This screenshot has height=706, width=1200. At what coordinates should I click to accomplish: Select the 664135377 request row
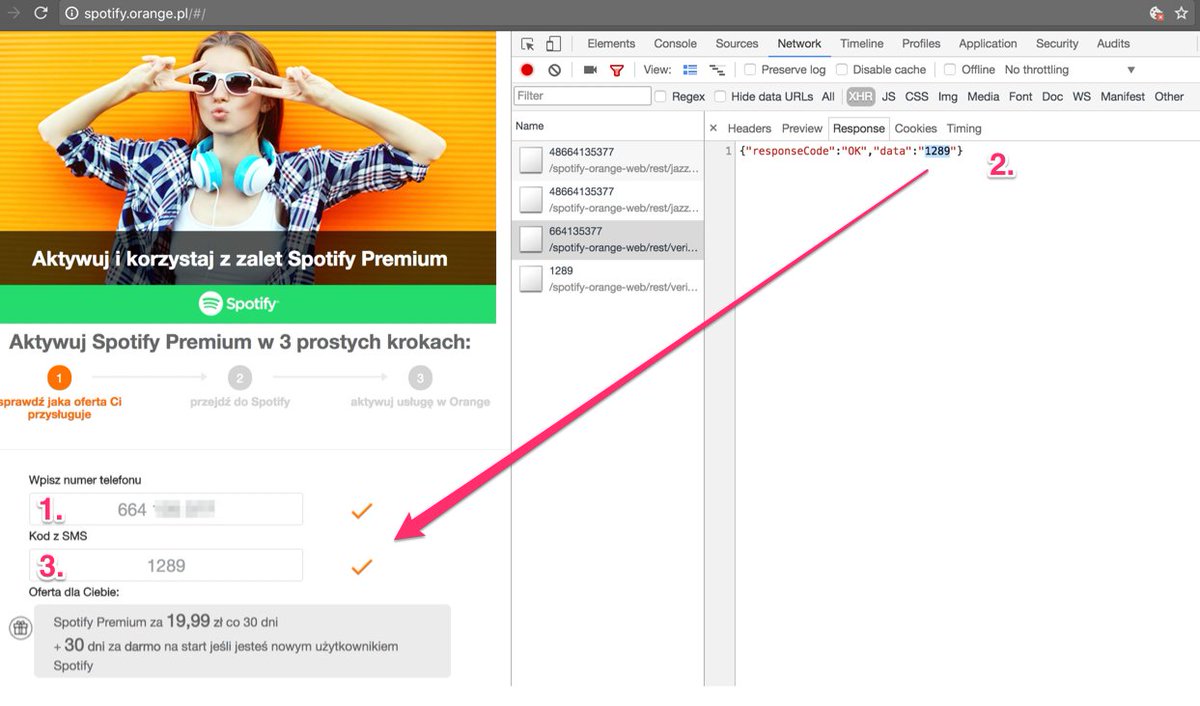pyautogui.click(x=608, y=240)
